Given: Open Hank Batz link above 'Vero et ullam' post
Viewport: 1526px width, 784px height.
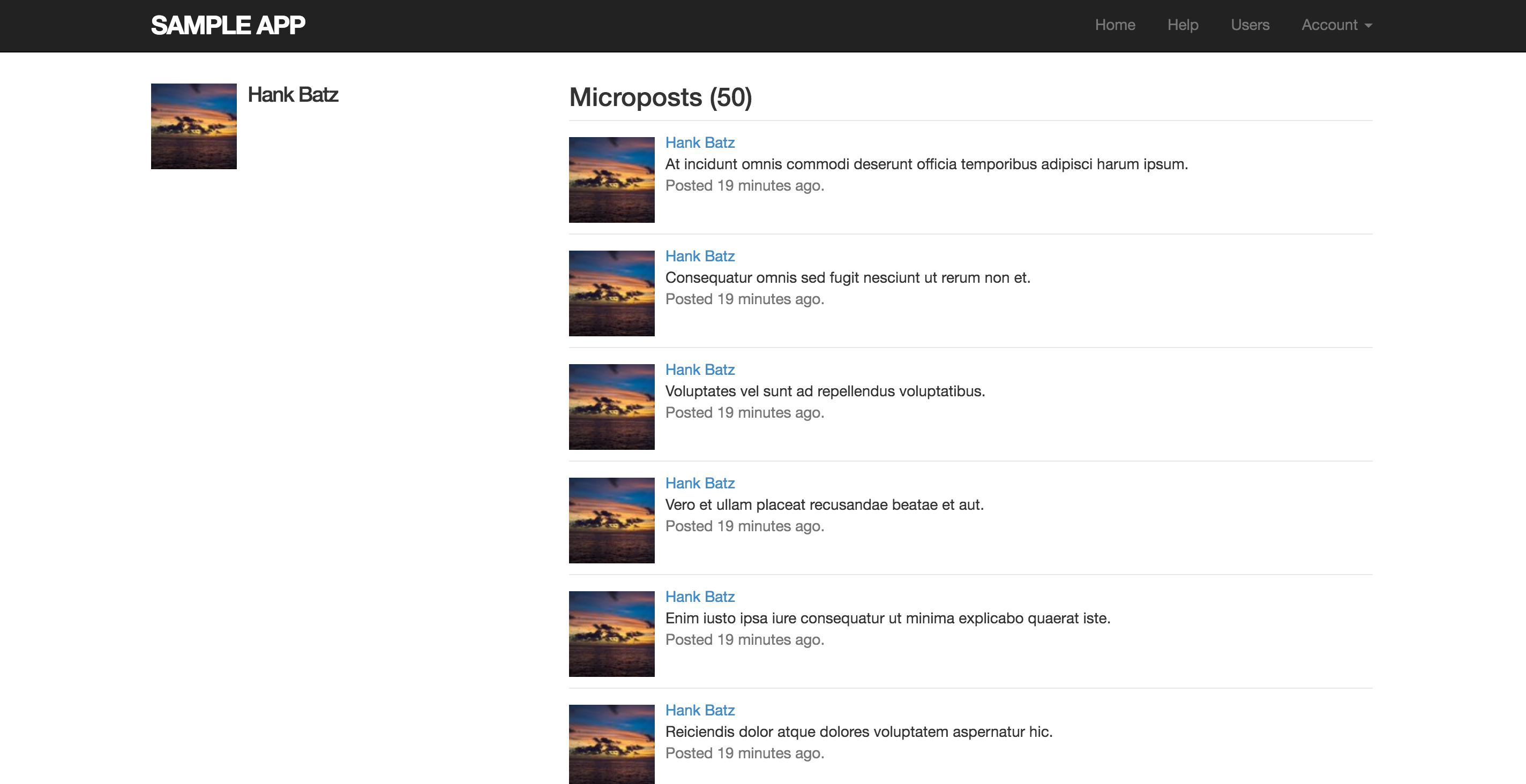Looking at the screenshot, I should click(x=700, y=483).
